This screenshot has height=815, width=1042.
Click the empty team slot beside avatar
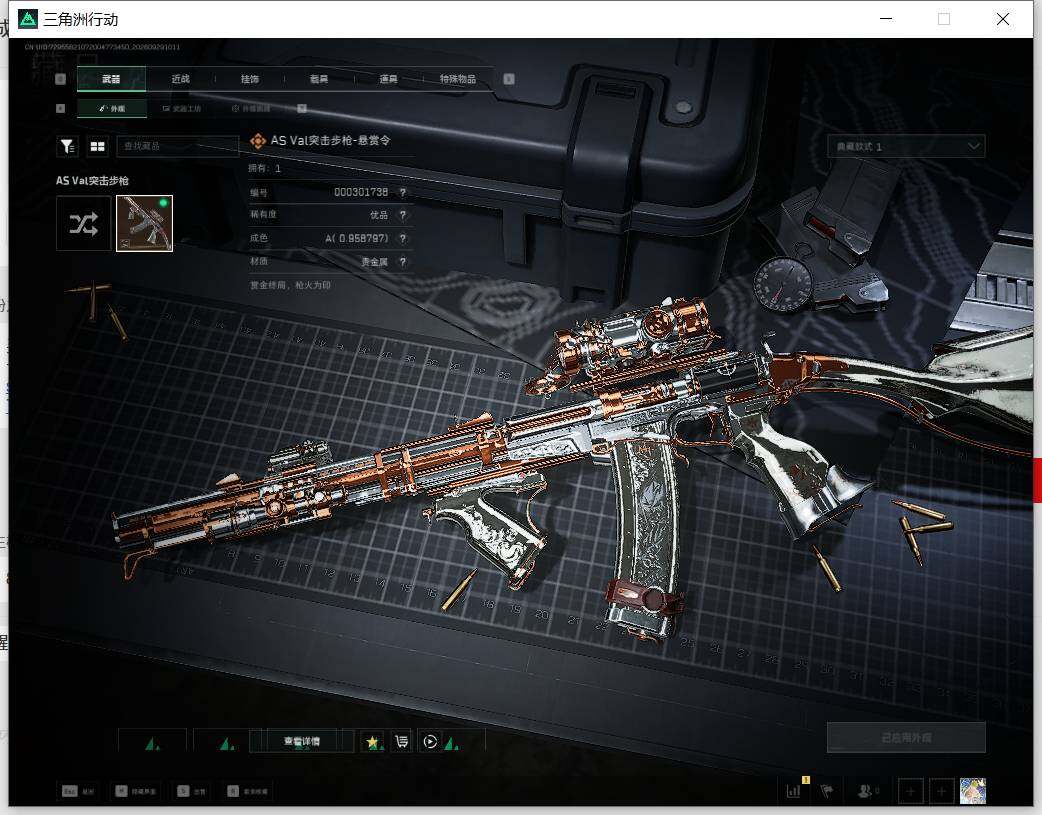point(941,791)
